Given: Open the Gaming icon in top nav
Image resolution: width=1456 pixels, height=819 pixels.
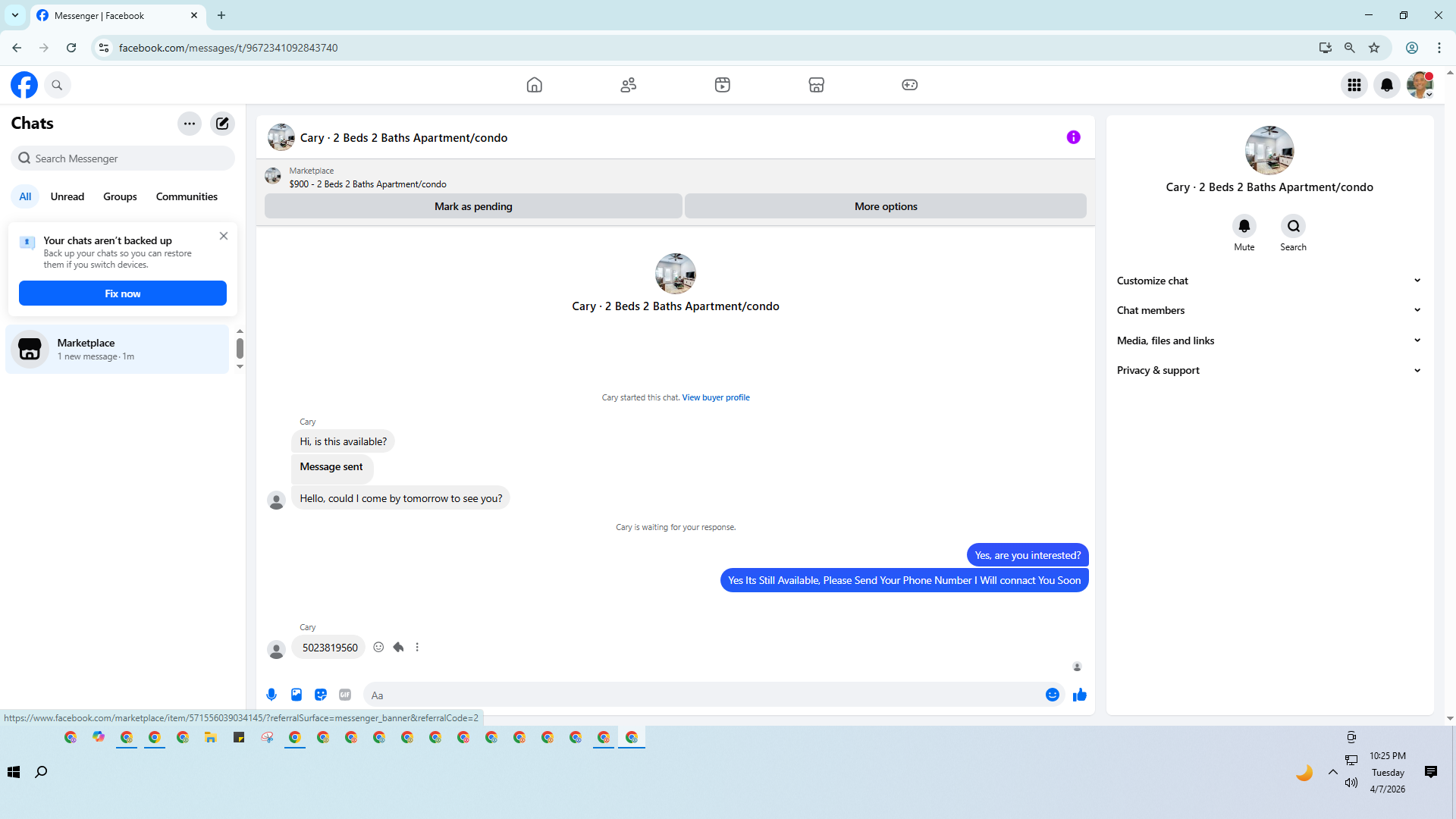Looking at the screenshot, I should tap(910, 85).
